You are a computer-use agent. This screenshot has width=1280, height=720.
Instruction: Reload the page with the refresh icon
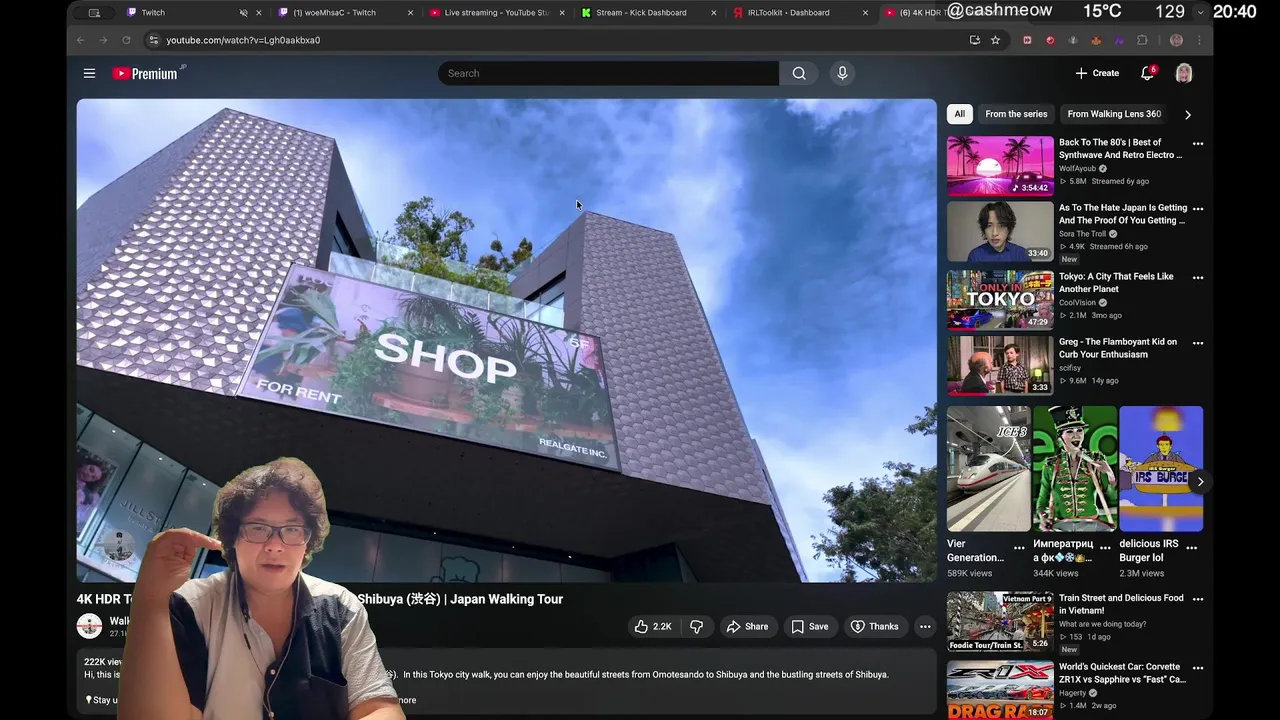click(126, 40)
